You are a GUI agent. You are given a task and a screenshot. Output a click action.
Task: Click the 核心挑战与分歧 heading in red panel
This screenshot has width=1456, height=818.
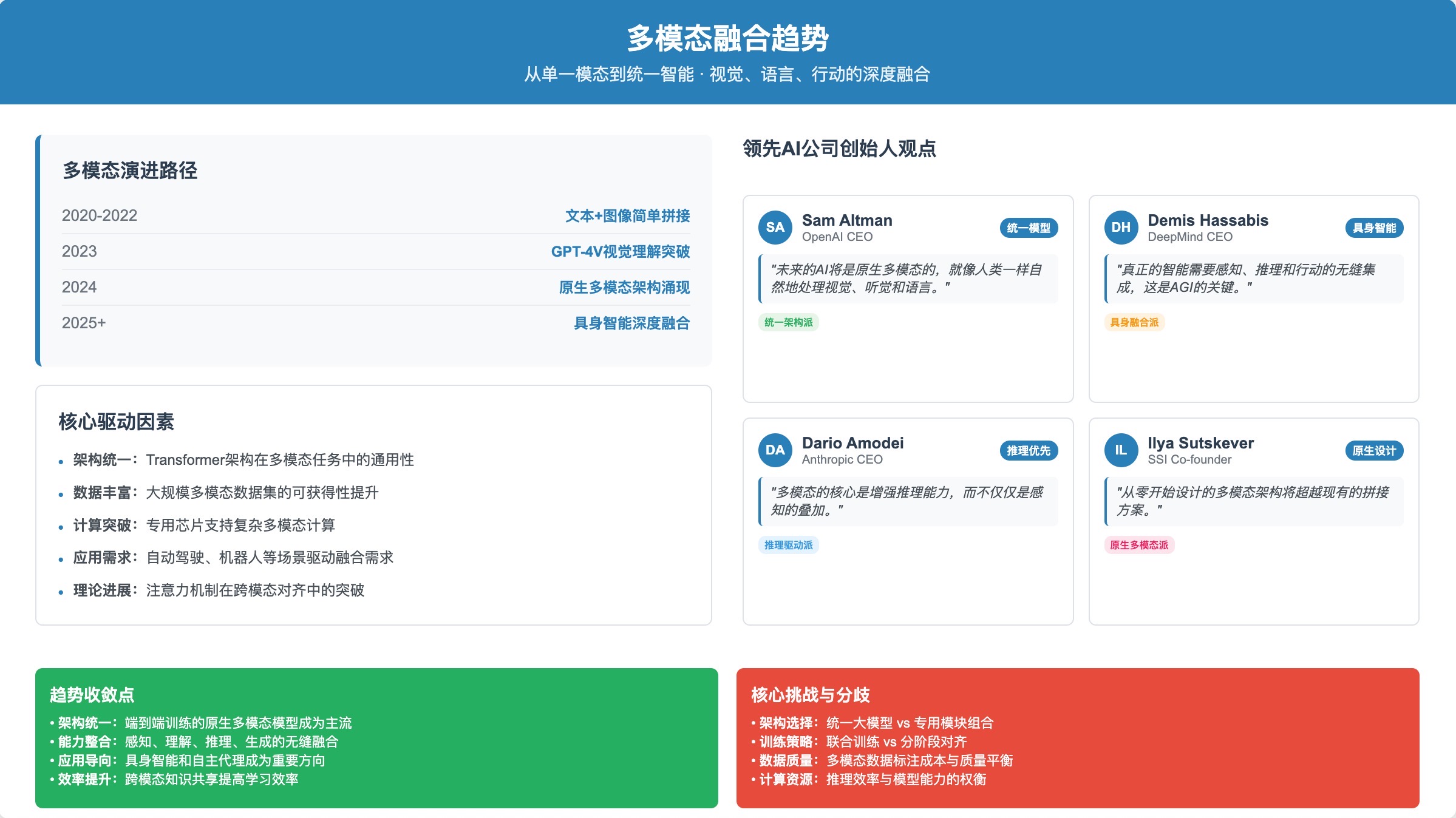click(x=811, y=695)
